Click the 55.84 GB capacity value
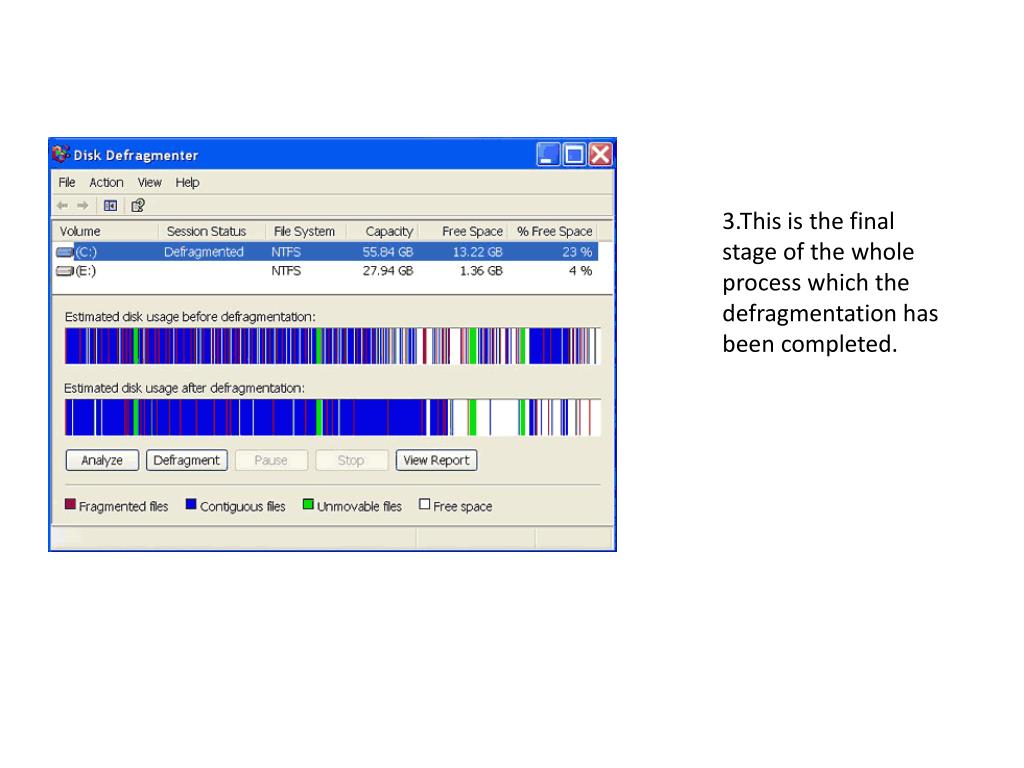 point(388,252)
